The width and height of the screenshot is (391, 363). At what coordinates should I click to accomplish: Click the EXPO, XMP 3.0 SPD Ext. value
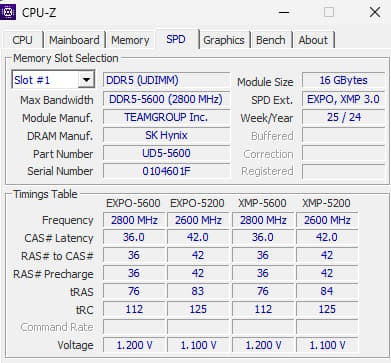[343, 99]
